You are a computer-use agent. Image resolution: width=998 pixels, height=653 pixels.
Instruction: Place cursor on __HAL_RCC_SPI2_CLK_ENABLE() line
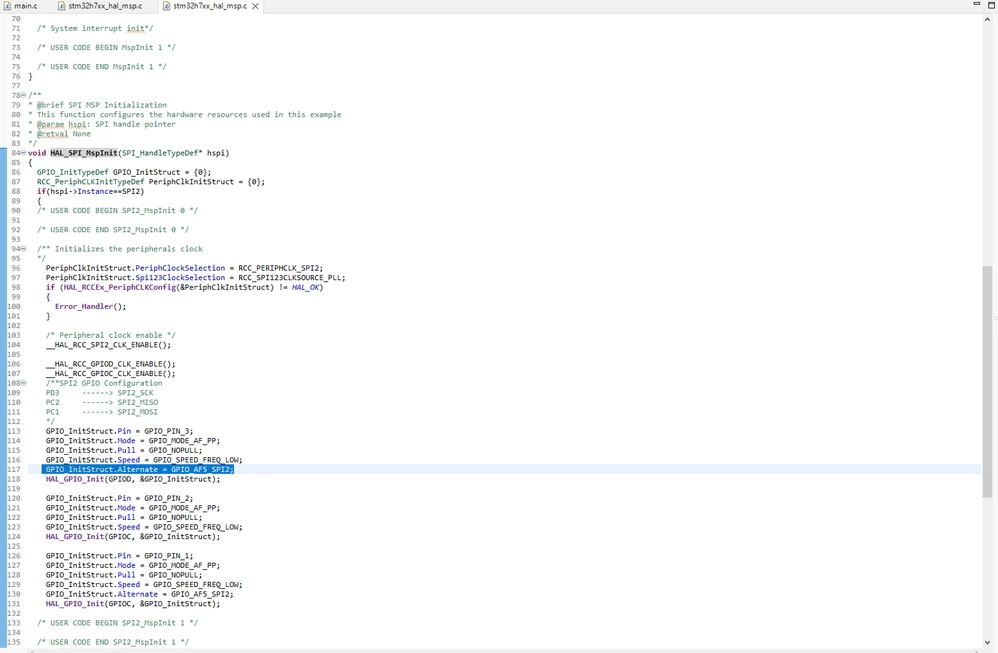(x=108, y=345)
